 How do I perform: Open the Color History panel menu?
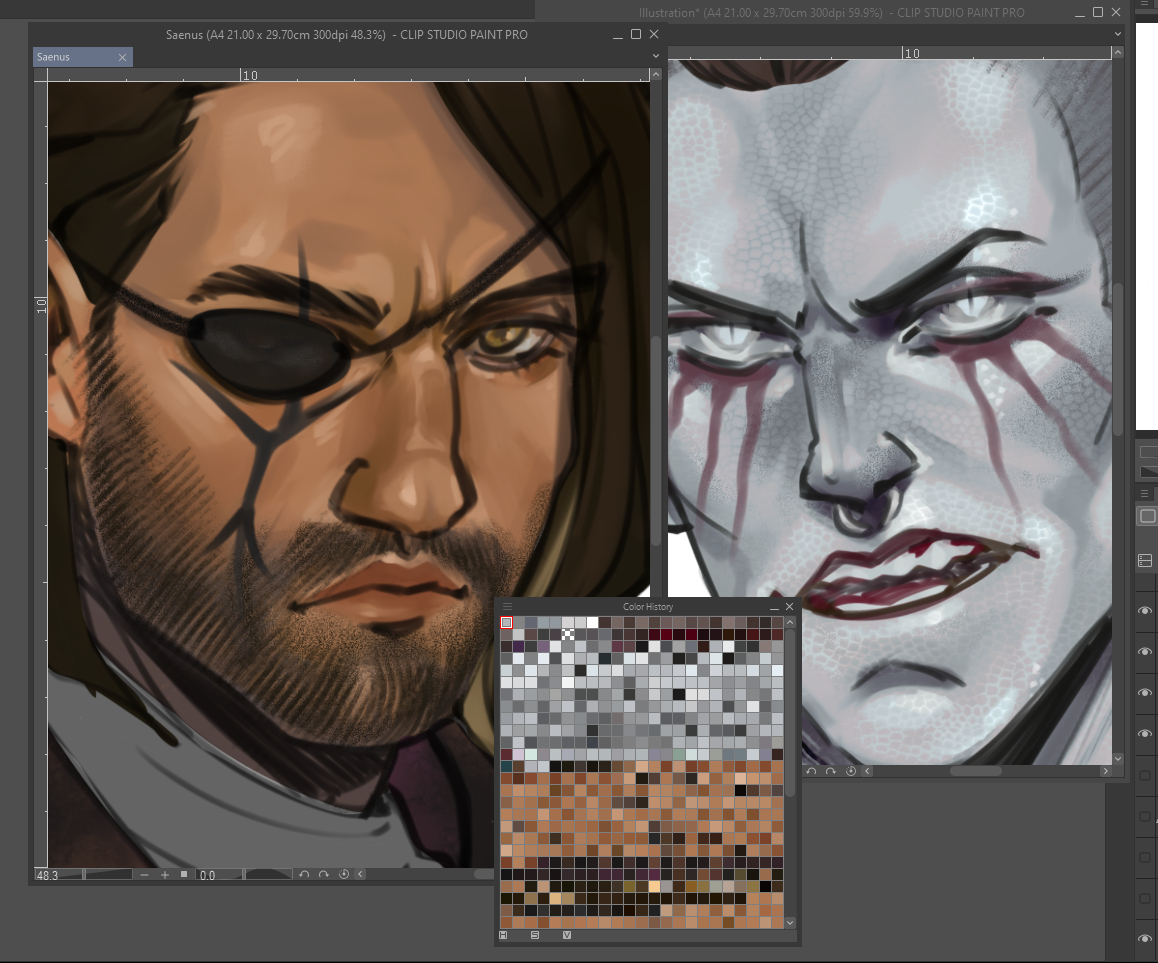[x=507, y=607]
